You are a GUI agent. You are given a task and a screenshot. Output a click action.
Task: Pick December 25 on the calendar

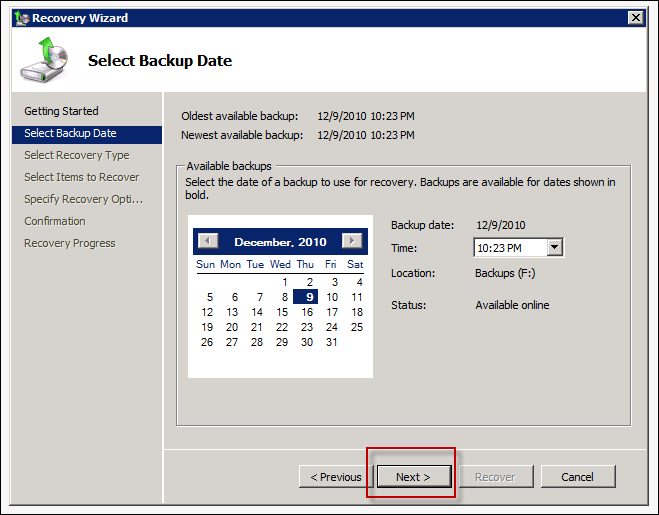(x=357, y=327)
